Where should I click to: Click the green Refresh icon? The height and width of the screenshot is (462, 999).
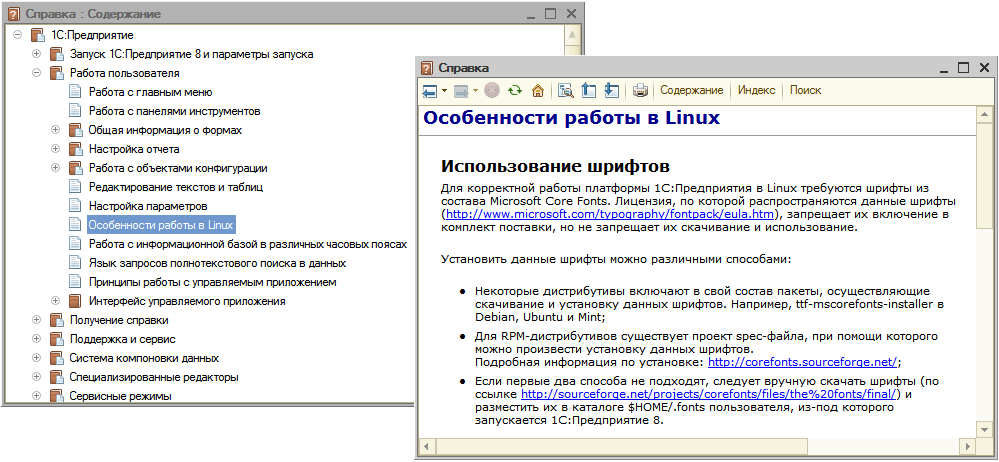[x=514, y=91]
